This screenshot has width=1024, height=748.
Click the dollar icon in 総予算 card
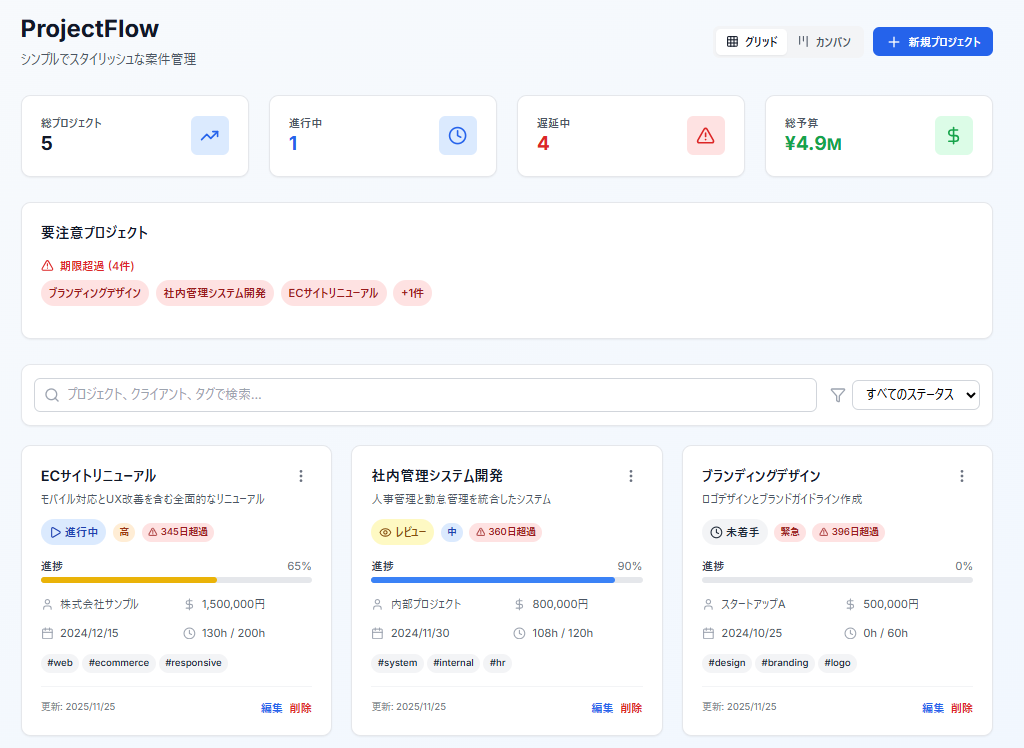[x=953, y=136]
